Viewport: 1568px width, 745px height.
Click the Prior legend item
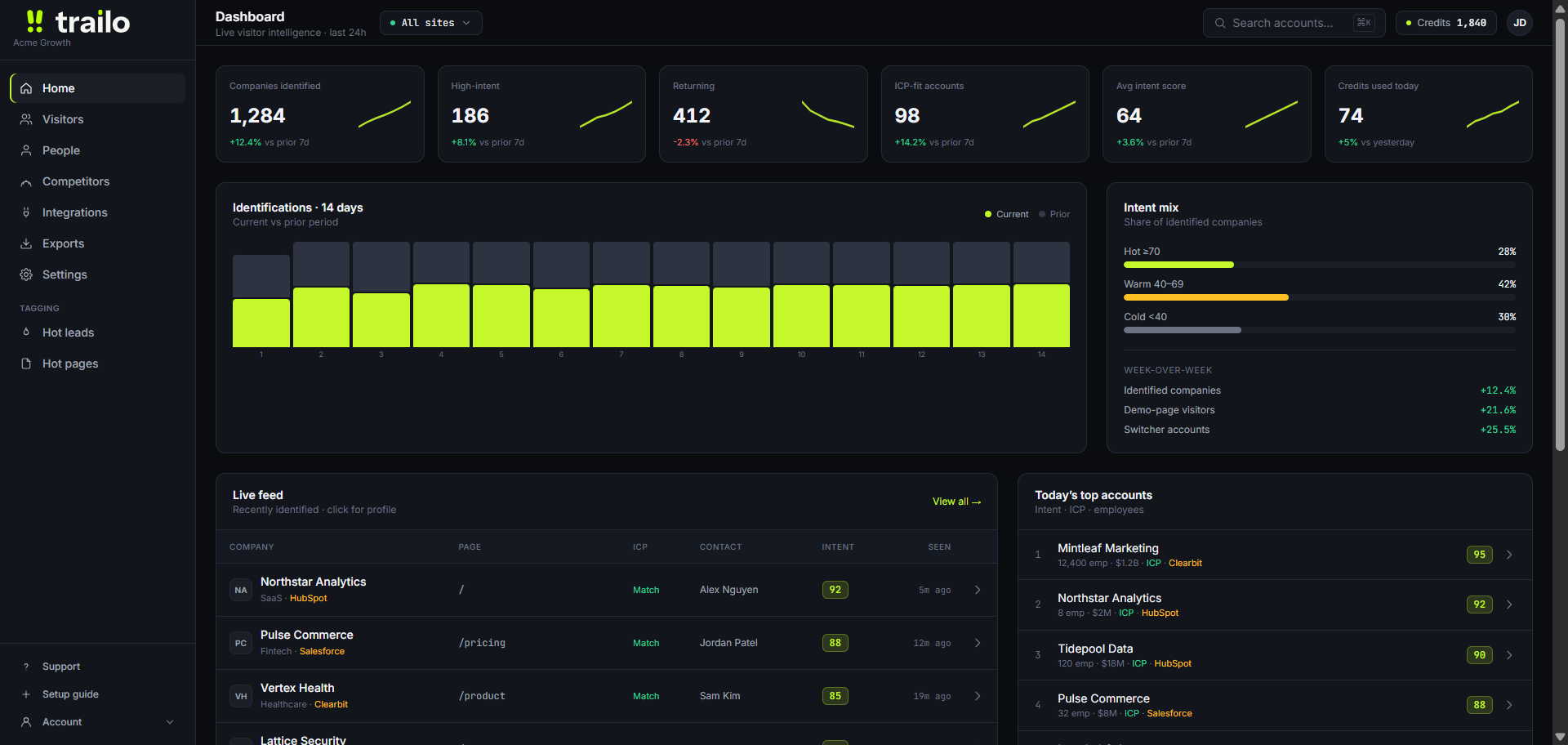pyautogui.click(x=1054, y=214)
